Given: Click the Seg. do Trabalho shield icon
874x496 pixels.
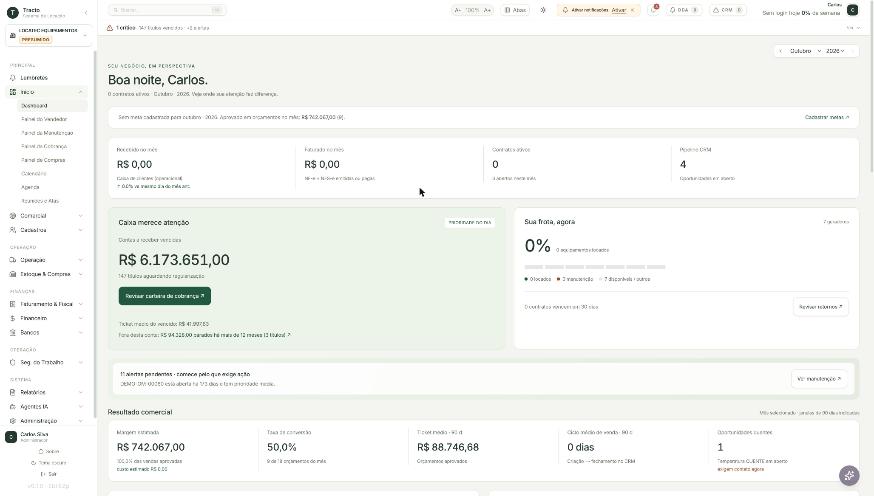Looking at the screenshot, I should [13, 362].
